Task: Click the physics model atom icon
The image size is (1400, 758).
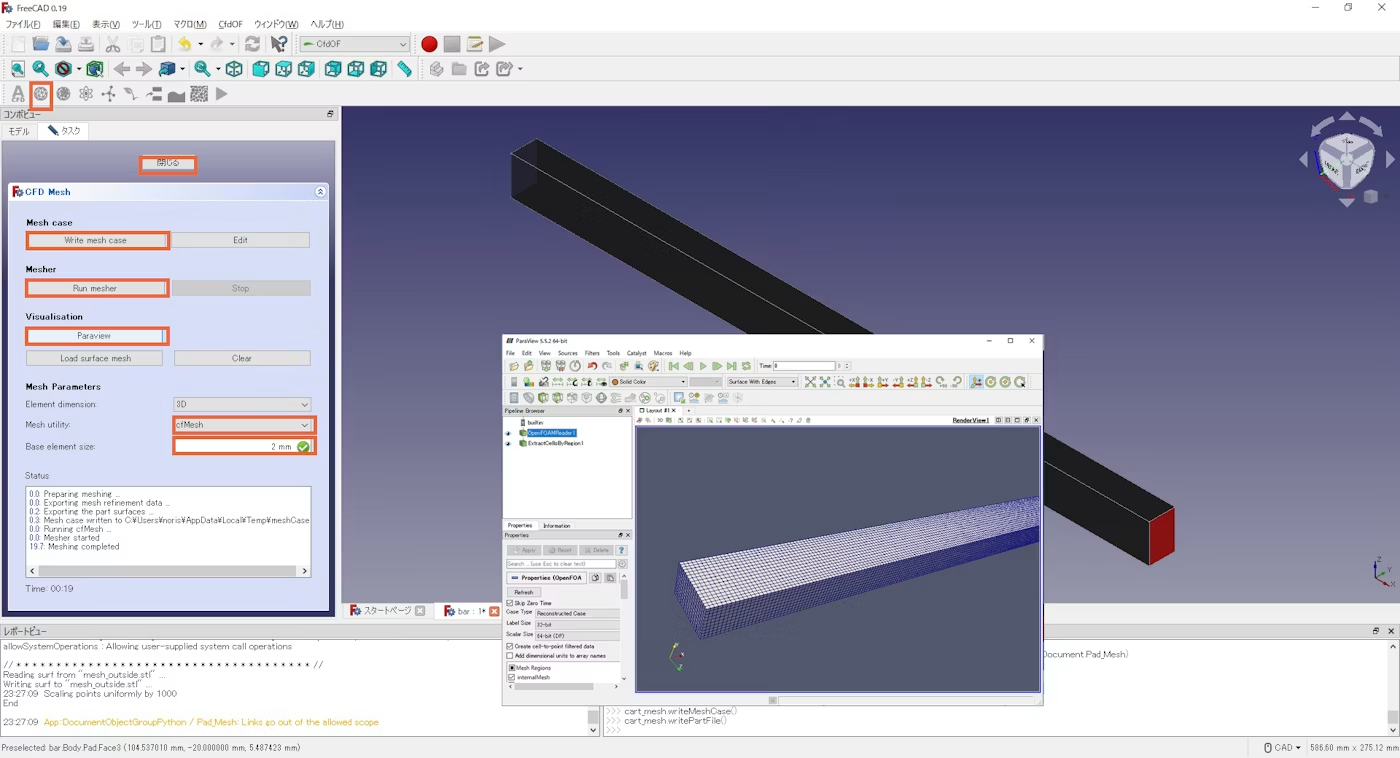Action: pyautogui.click(x=86, y=94)
